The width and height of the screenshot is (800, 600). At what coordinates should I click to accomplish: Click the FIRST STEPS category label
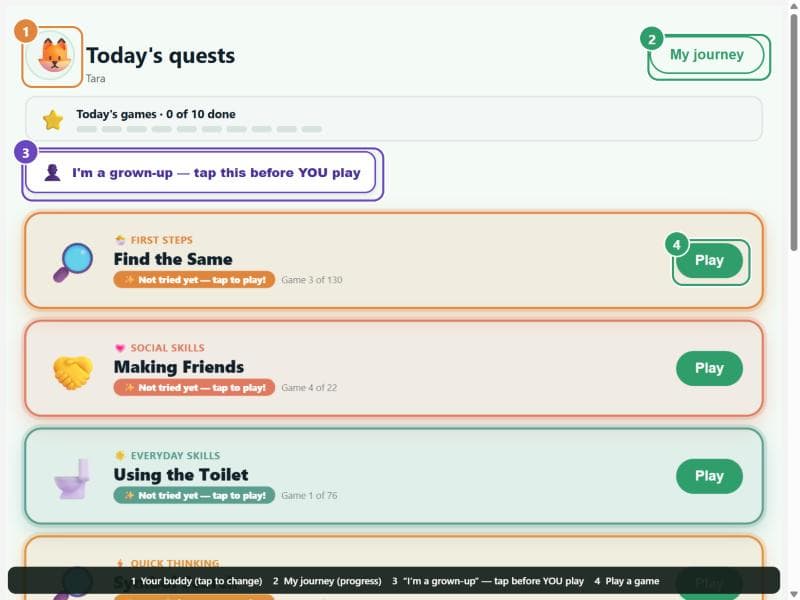[x=162, y=240]
